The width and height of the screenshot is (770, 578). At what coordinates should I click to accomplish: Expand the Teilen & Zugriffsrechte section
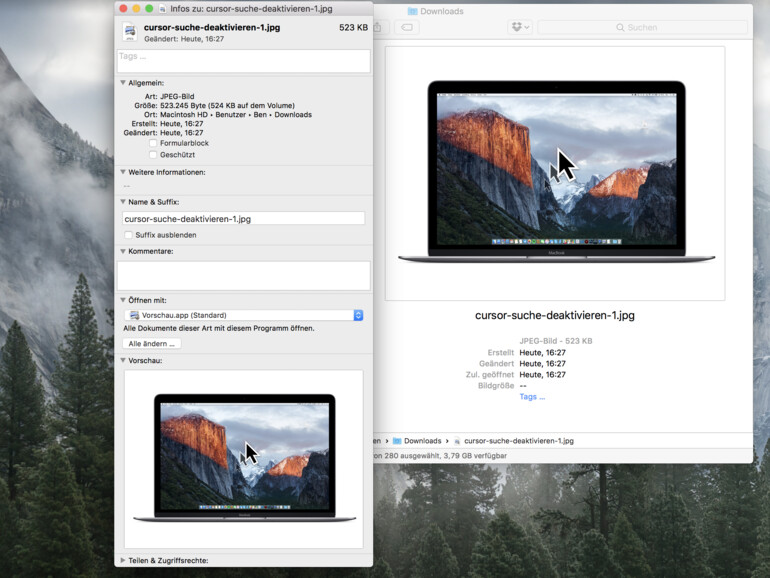(123, 560)
